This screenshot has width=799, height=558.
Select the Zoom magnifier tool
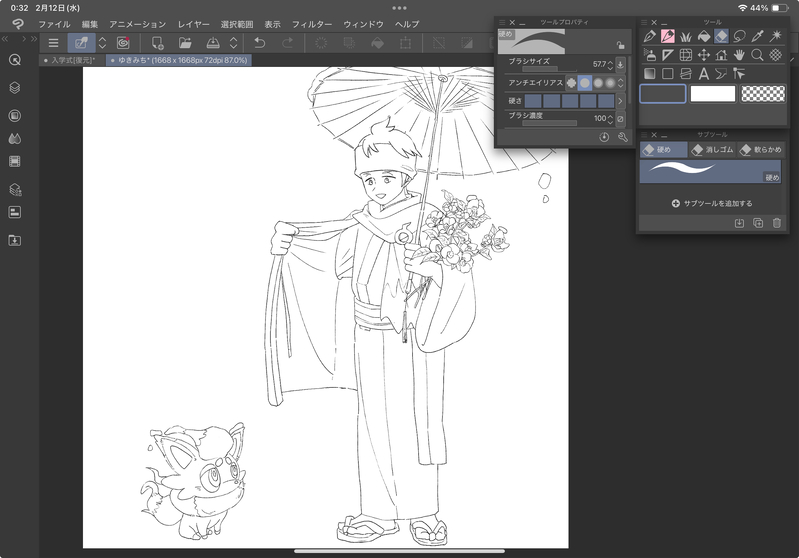[x=757, y=55]
